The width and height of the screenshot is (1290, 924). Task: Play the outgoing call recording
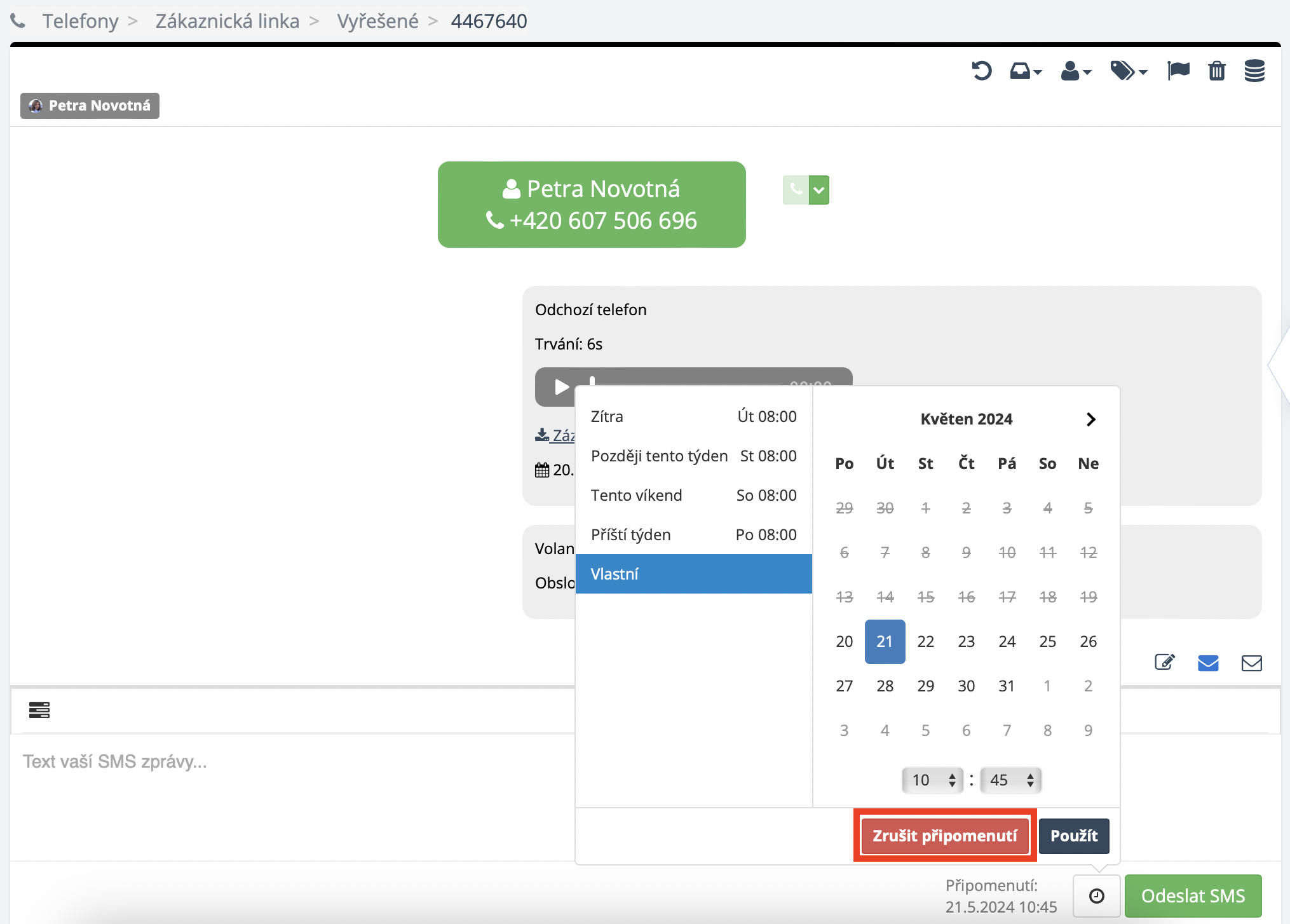[561, 386]
